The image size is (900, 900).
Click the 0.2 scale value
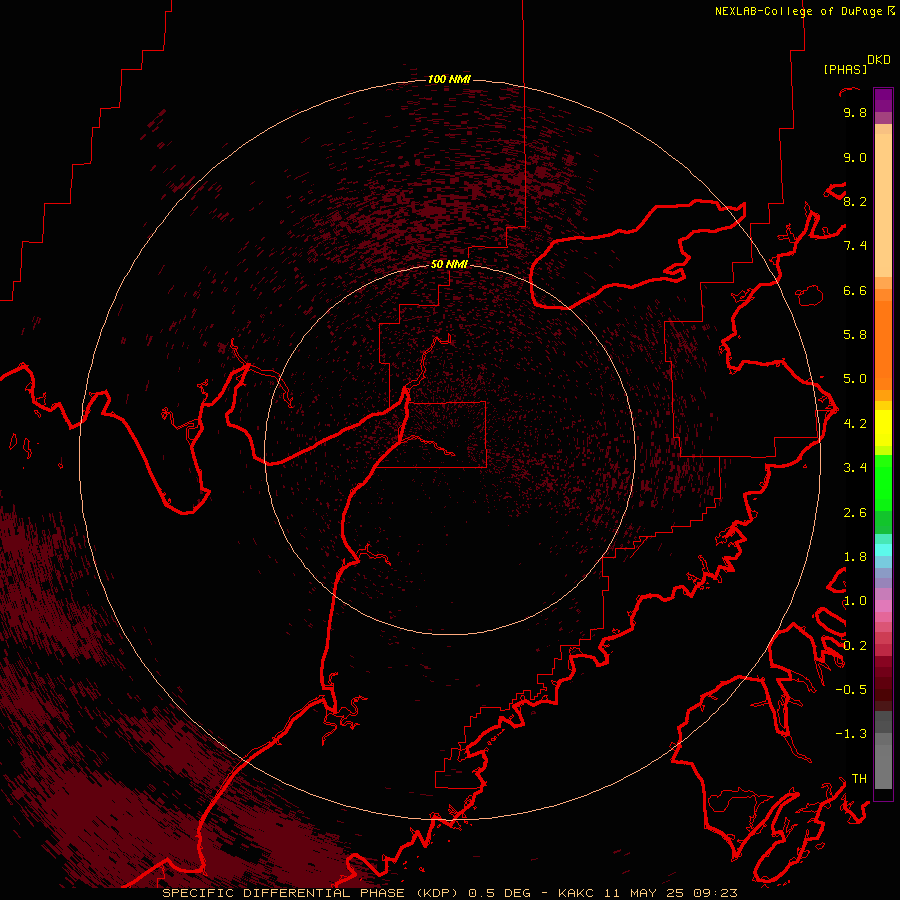point(855,646)
